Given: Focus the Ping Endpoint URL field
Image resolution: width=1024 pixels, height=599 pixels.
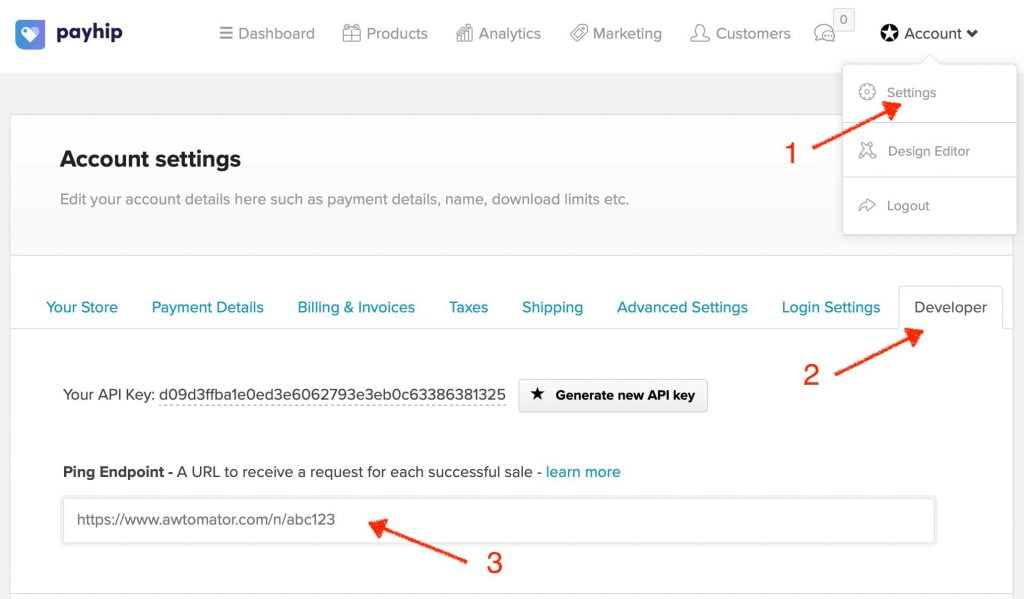Looking at the screenshot, I should [499, 520].
